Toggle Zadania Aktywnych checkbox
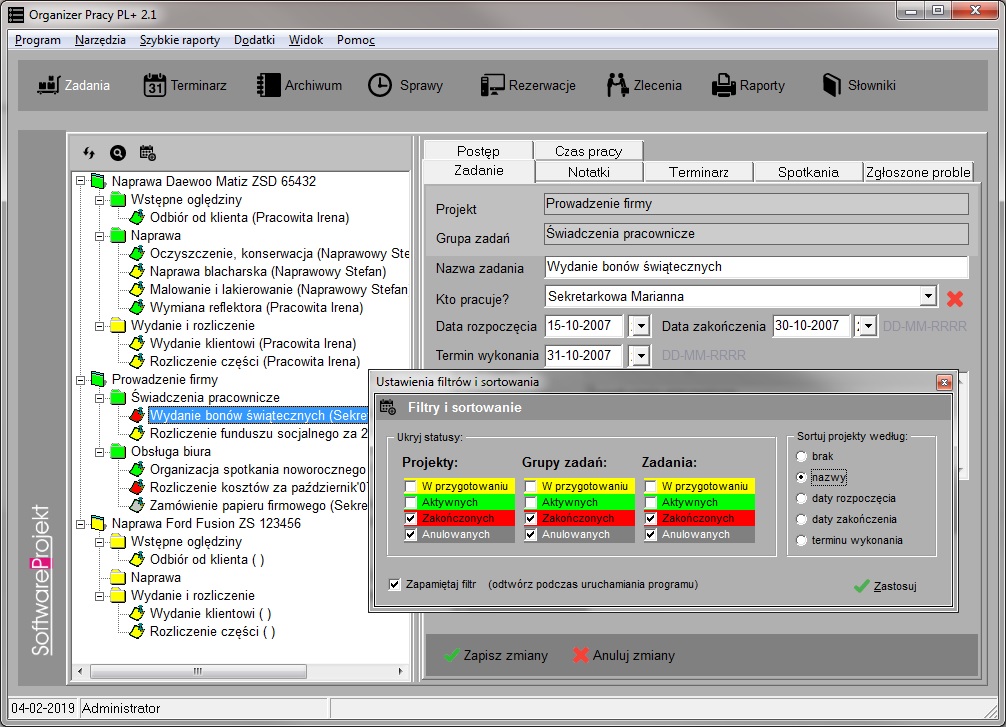The width and height of the screenshot is (1006, 727). [651, 502]
